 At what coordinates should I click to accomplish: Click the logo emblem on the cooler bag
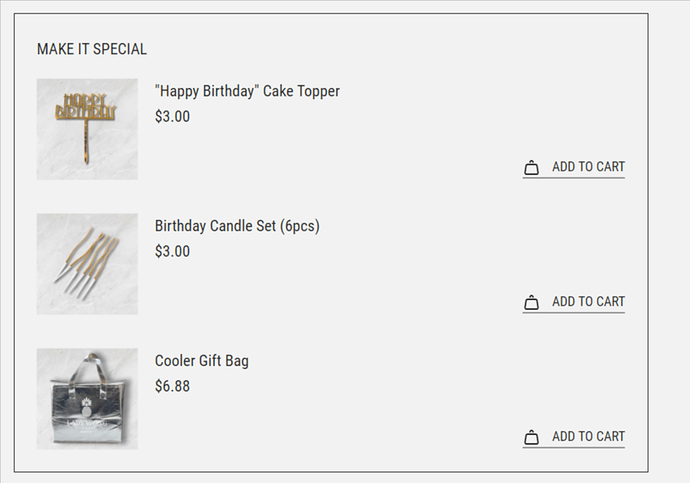pyautogui.click(x=87, y=410)
